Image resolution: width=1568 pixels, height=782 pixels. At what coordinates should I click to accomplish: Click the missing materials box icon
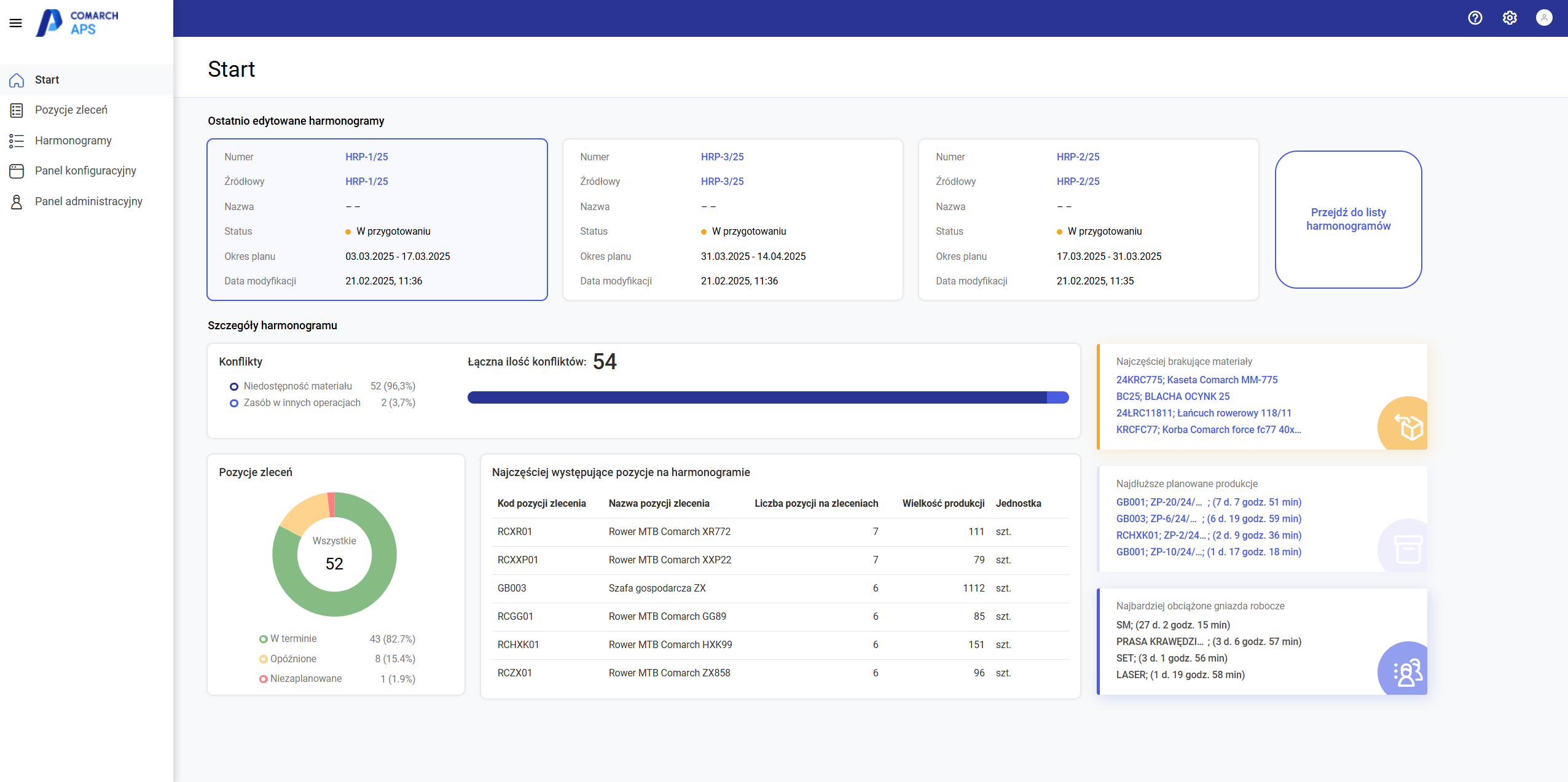(1408, 426)
